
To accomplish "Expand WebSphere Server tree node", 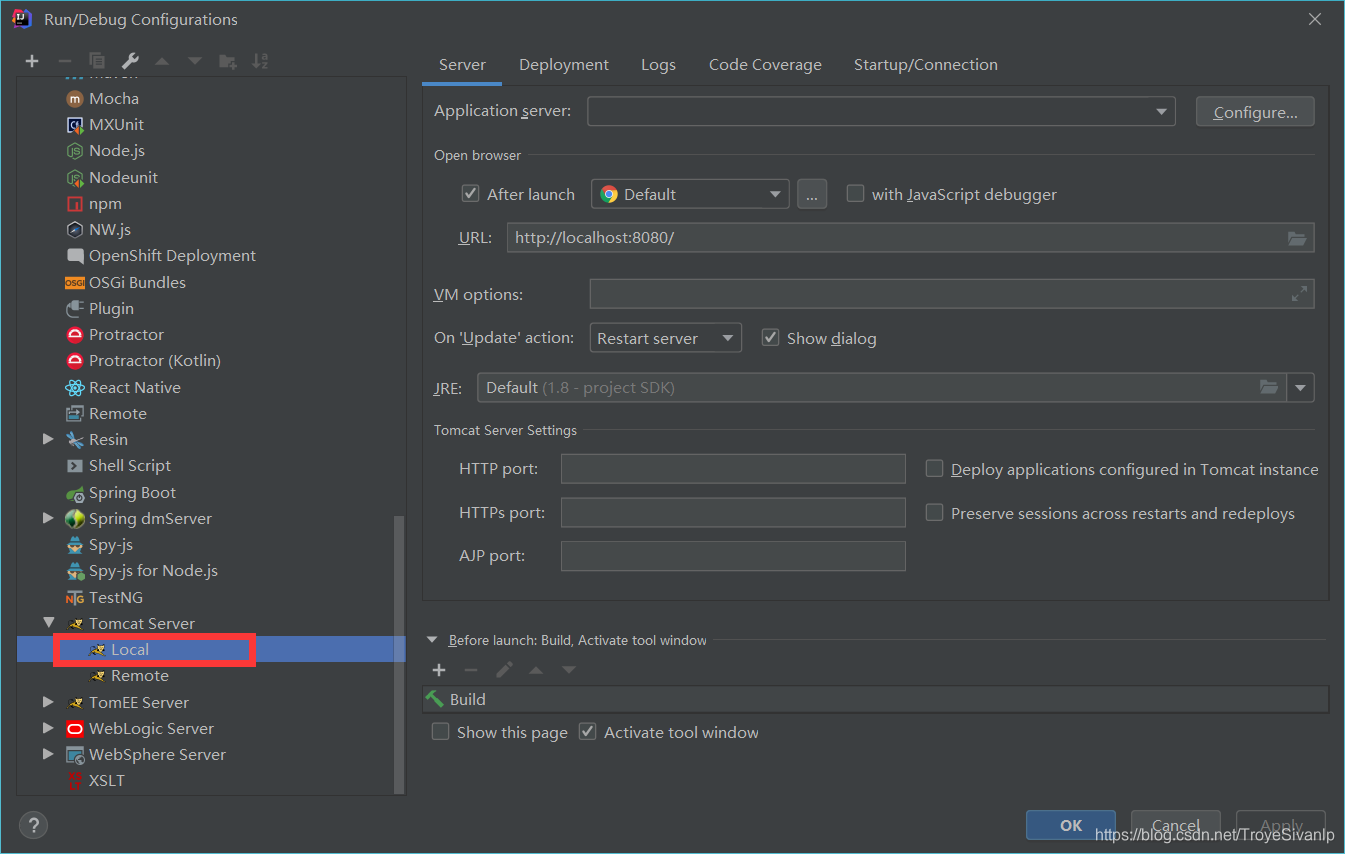I will pos(48,754).
